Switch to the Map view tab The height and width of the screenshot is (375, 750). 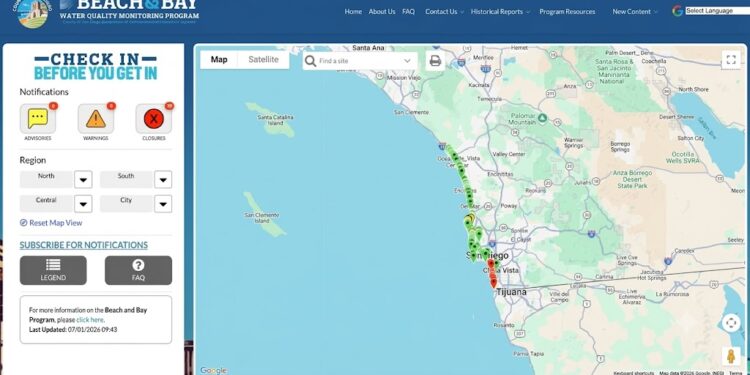(219, 60)
